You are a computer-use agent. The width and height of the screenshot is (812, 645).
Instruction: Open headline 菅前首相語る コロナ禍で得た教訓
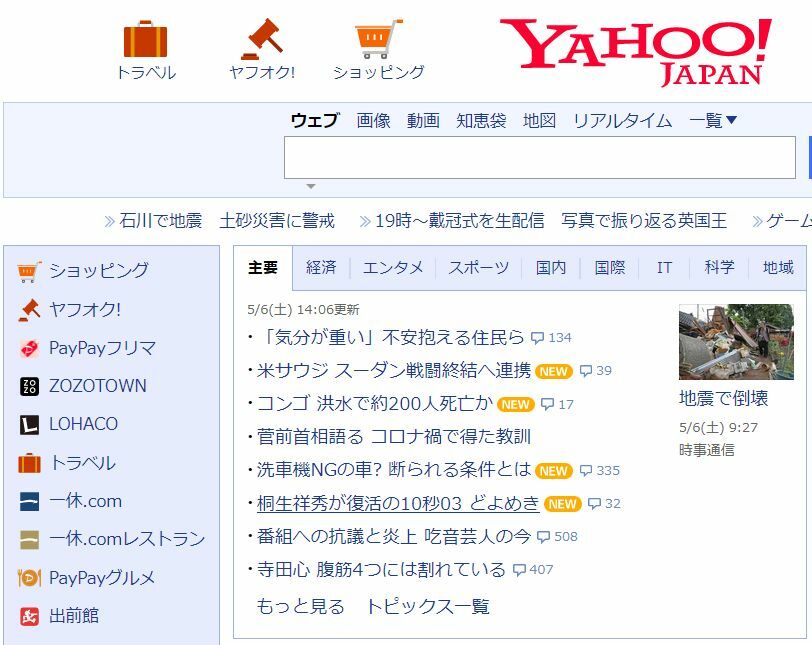394,437
